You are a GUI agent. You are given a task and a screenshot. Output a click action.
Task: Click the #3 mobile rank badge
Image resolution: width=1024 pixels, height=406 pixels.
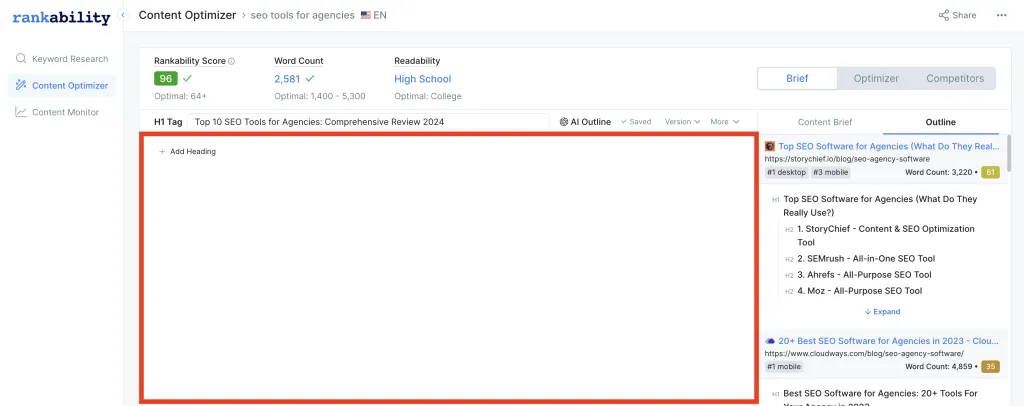point(830,172)
